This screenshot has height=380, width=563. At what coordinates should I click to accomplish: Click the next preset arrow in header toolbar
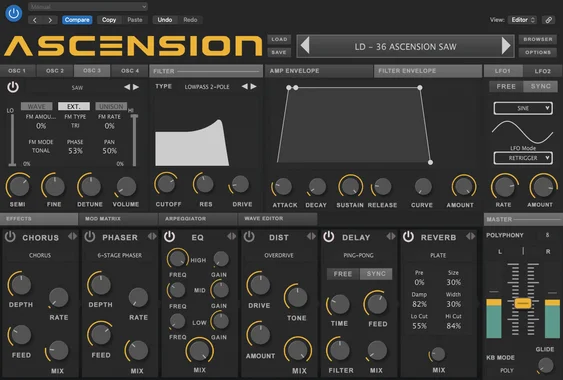tap(50, 20)
